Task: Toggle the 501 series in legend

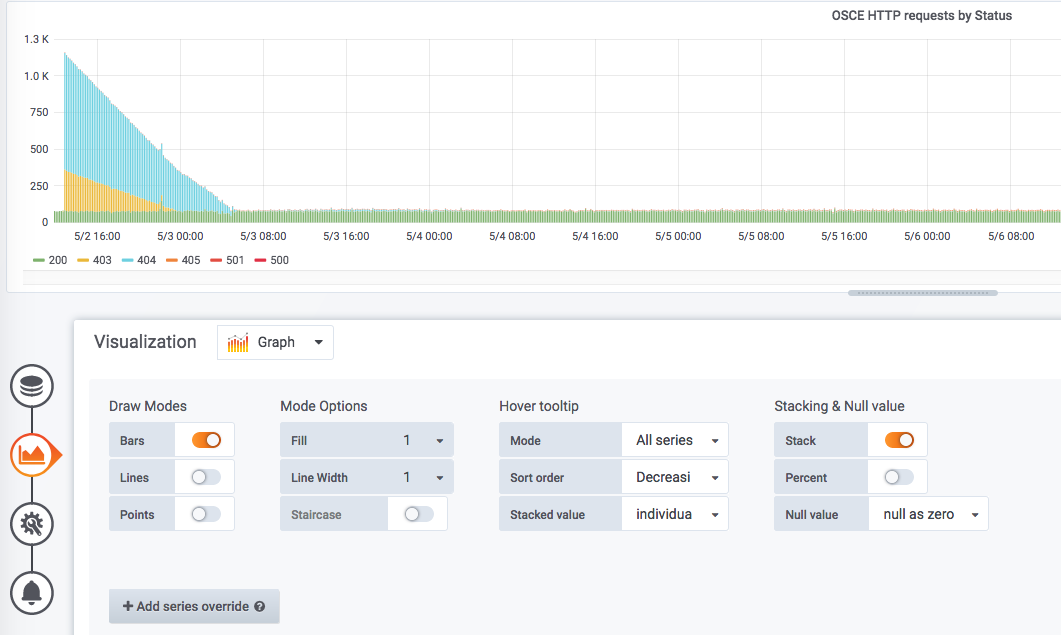Action: point(227,260)
